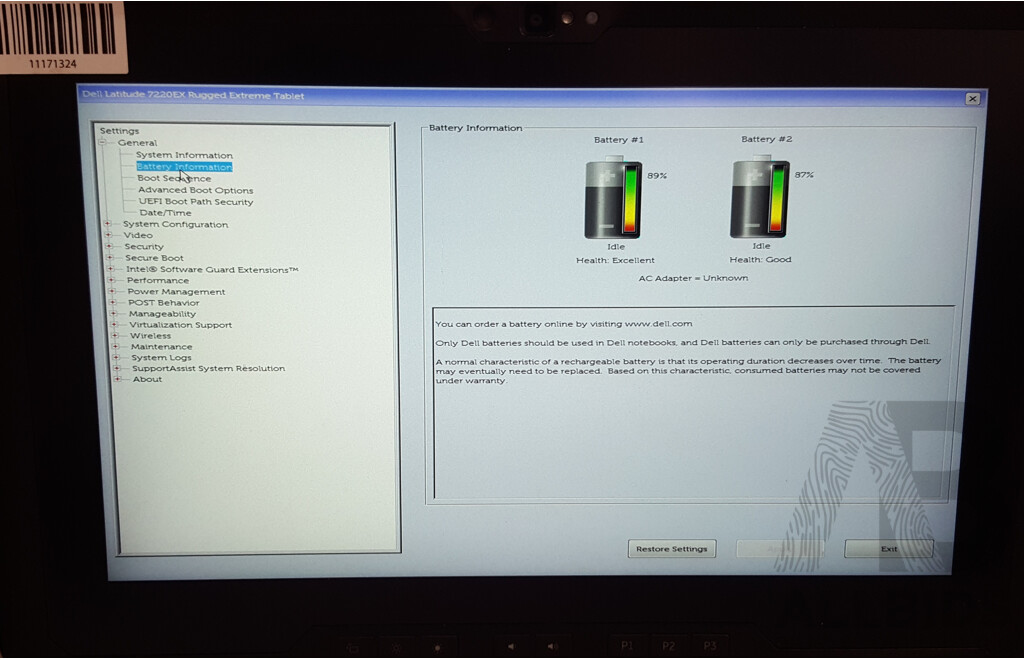The height and width of the screenshot is (660, 1024).
Task: Click the Health: Good text
Action: (x=760, y=259)
